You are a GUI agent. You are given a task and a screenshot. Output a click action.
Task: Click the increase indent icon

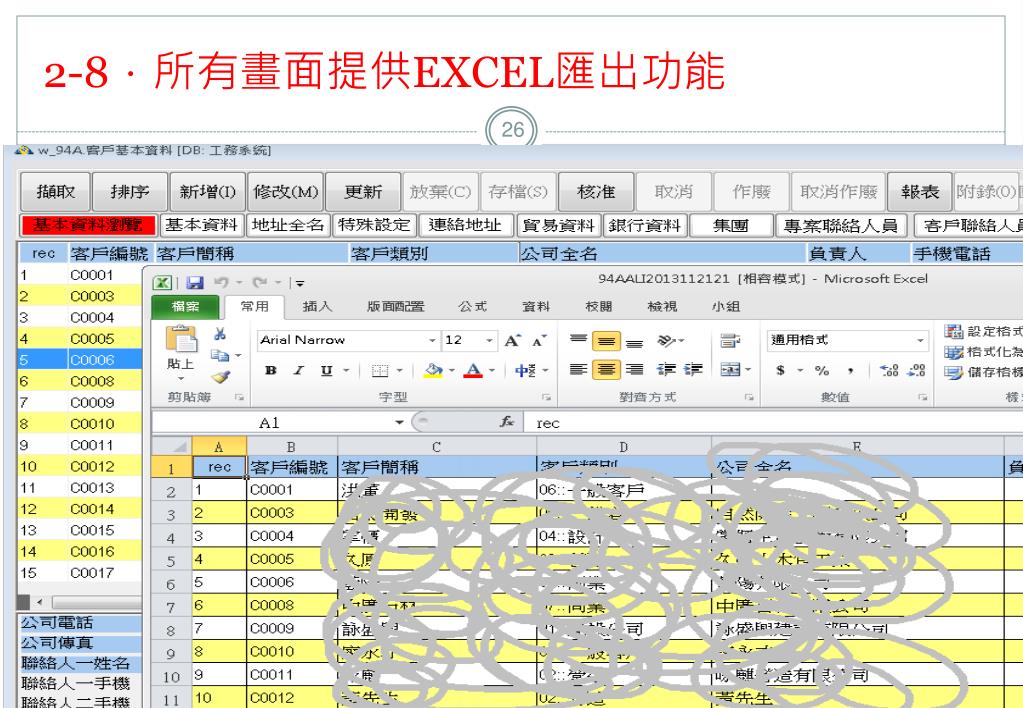click(693, 369)
